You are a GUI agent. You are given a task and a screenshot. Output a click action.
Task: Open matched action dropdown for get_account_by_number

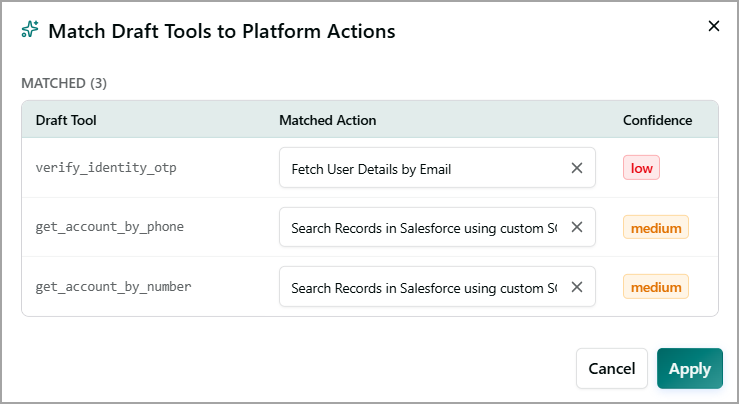(424, 287)
